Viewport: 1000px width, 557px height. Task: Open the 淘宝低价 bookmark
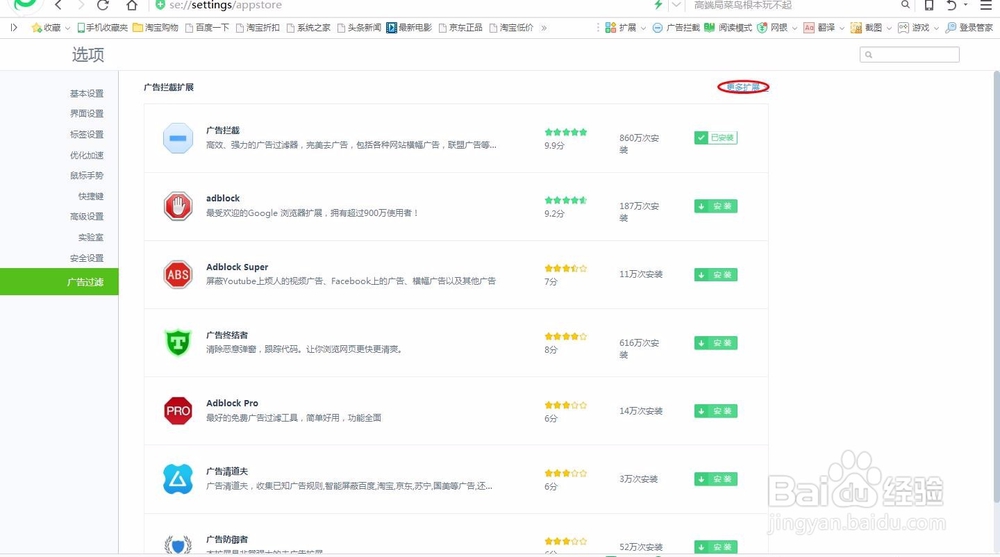pyautogui.click(x=511, y=27)
